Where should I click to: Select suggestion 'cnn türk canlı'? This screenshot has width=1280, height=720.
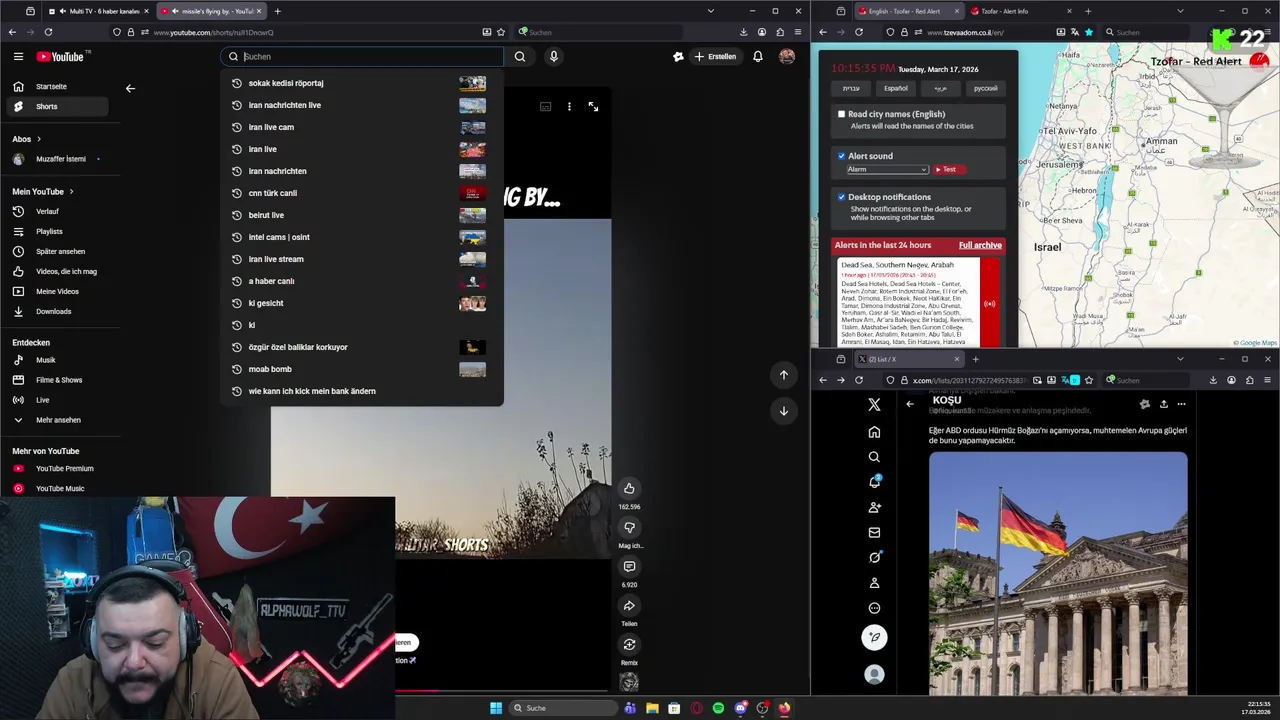[361, 193]
